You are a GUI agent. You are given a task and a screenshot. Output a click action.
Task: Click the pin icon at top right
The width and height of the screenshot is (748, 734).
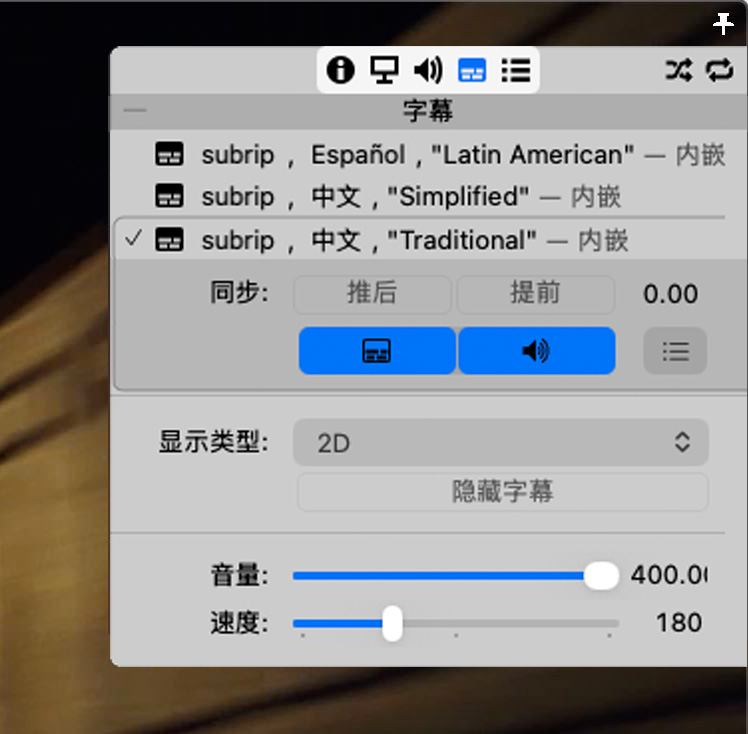(724, 24)
